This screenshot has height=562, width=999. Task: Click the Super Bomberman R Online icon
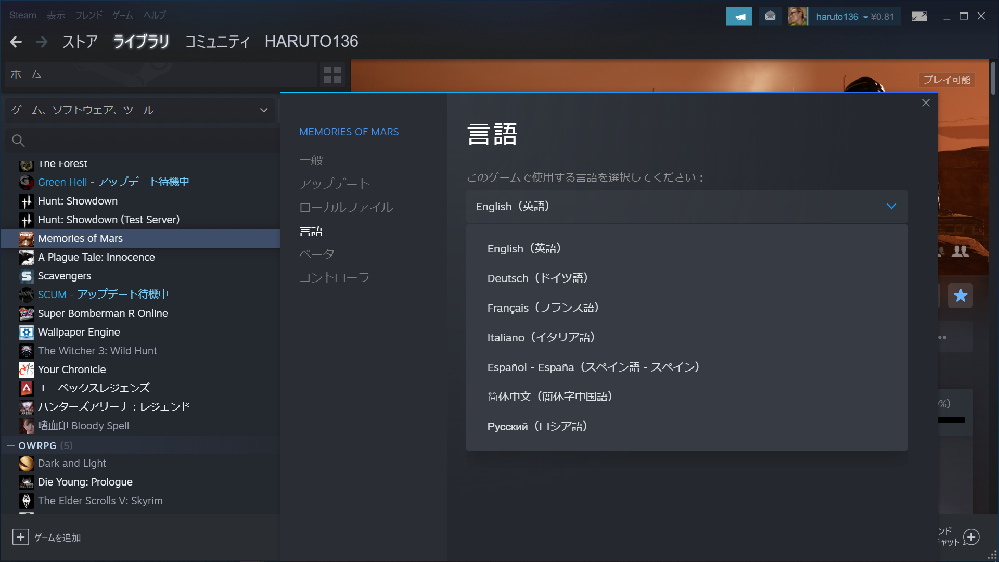point(26,313)
